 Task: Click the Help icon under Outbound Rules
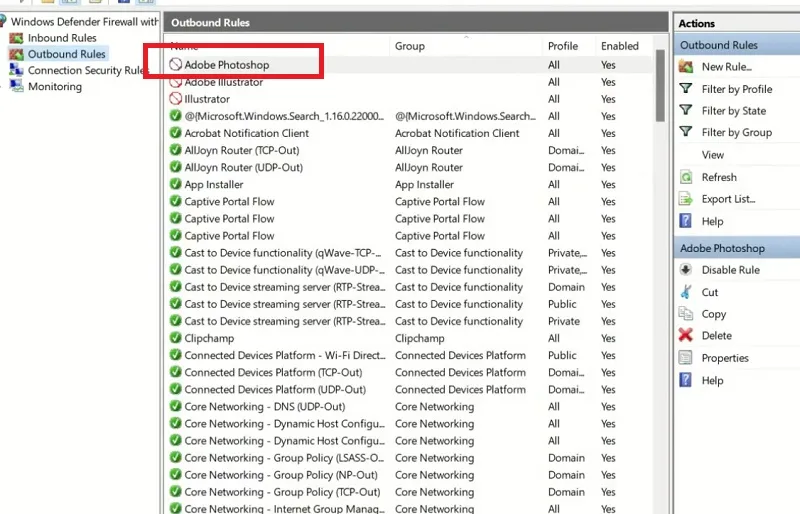(x=686, y=221)
